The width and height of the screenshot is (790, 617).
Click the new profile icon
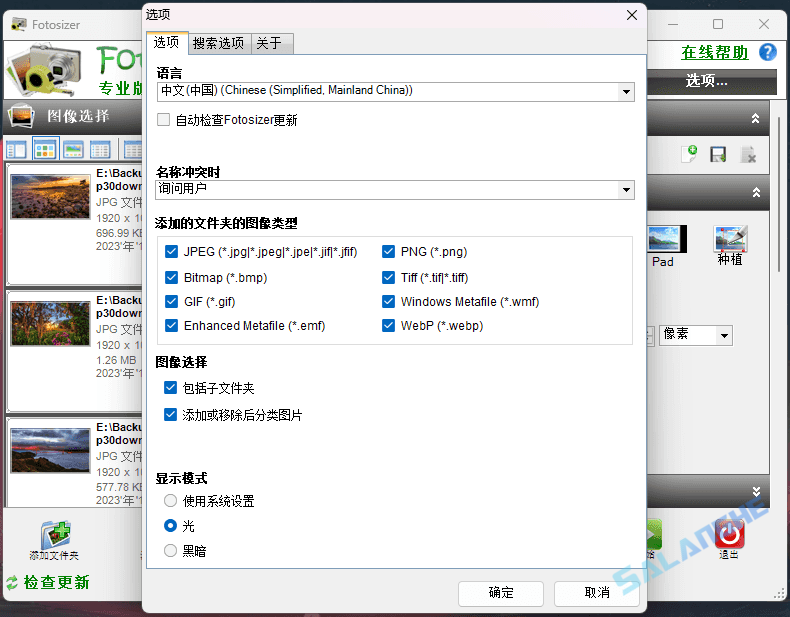click(689, 154)
